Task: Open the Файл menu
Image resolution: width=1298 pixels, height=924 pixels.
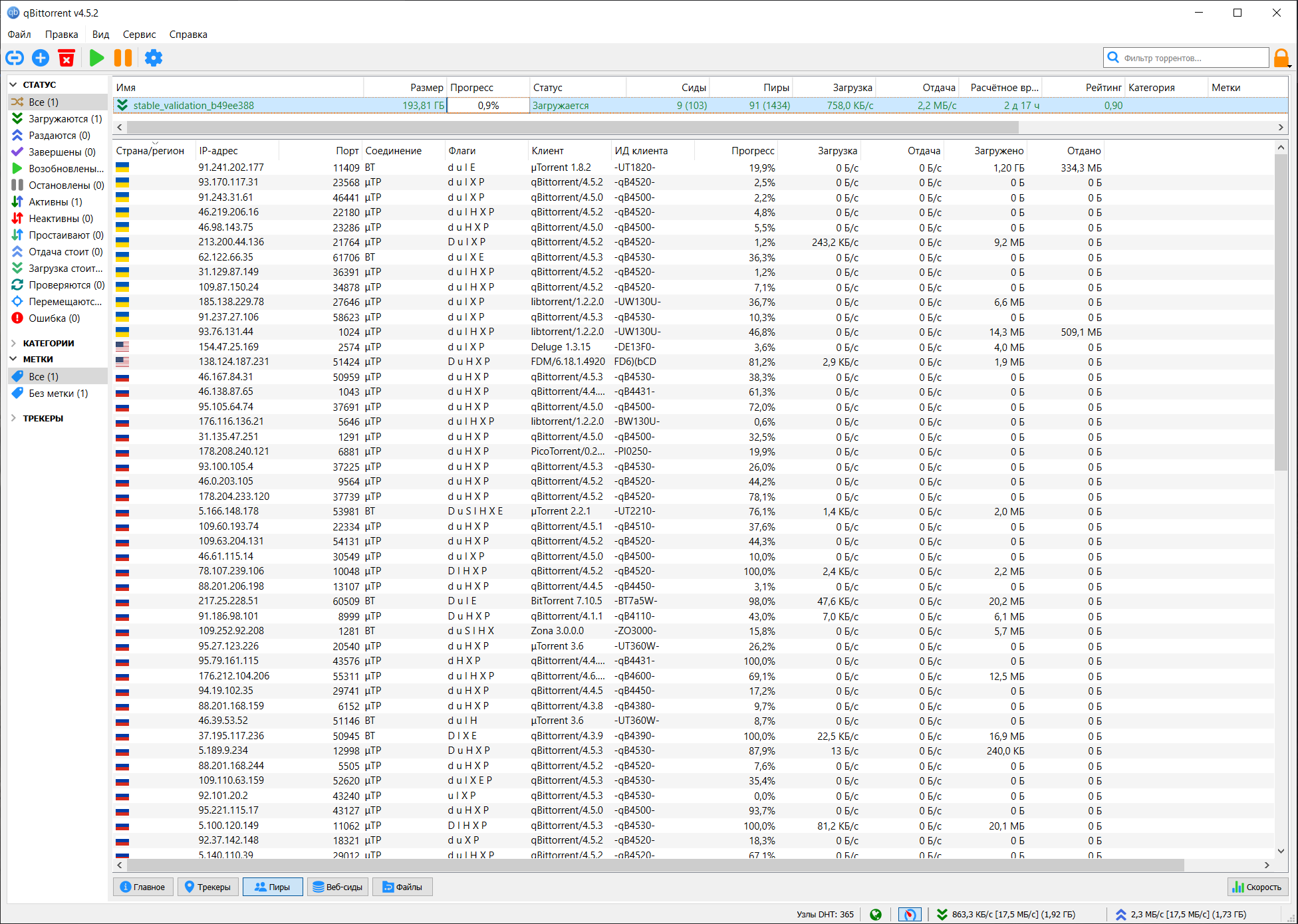Action: click(19, 35)
